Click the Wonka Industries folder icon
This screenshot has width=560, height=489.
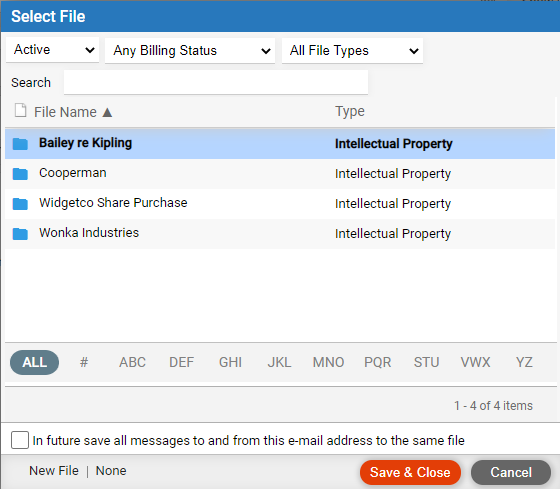click(20, 234)
